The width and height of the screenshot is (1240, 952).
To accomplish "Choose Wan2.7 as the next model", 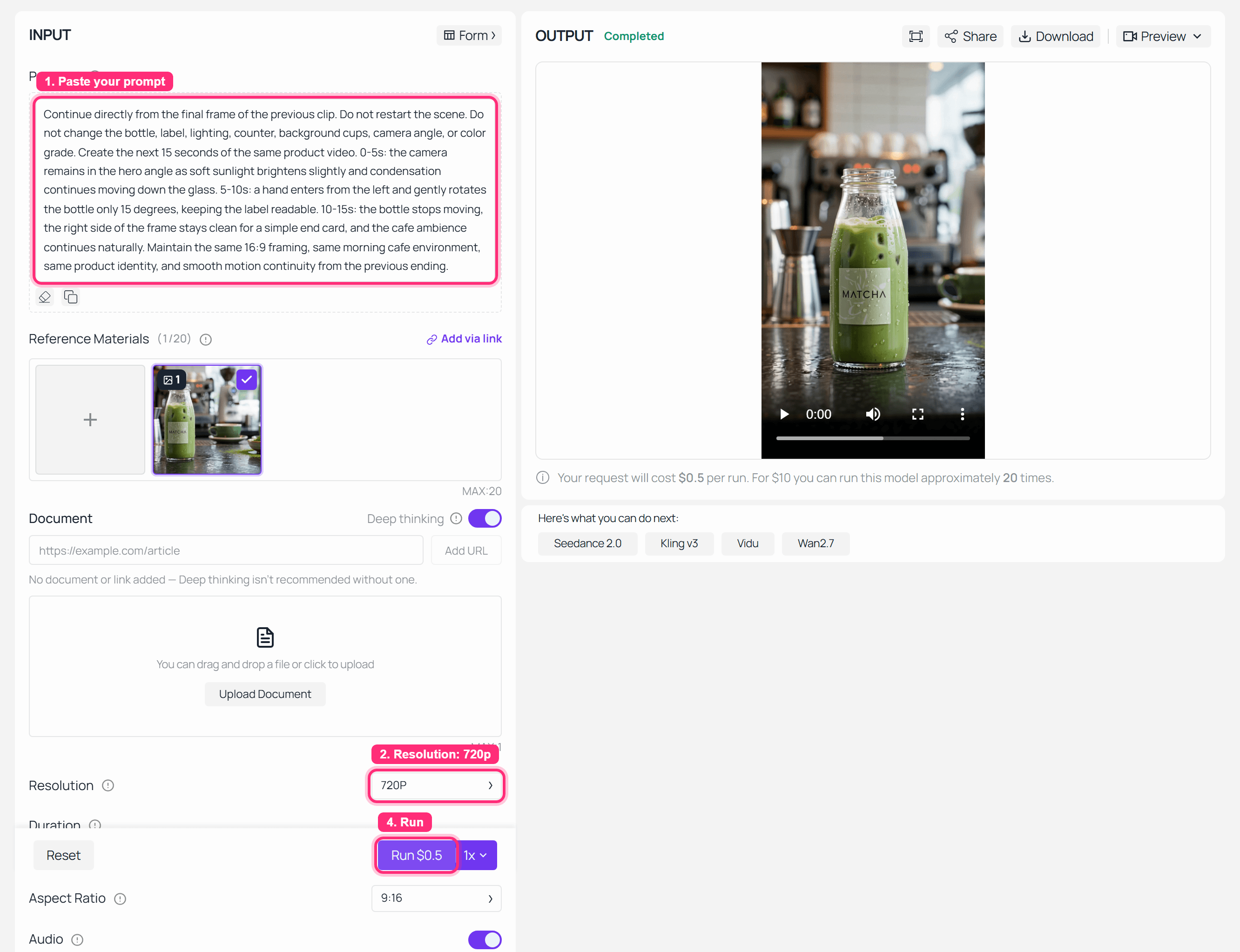I will click(x=815, y=543).
